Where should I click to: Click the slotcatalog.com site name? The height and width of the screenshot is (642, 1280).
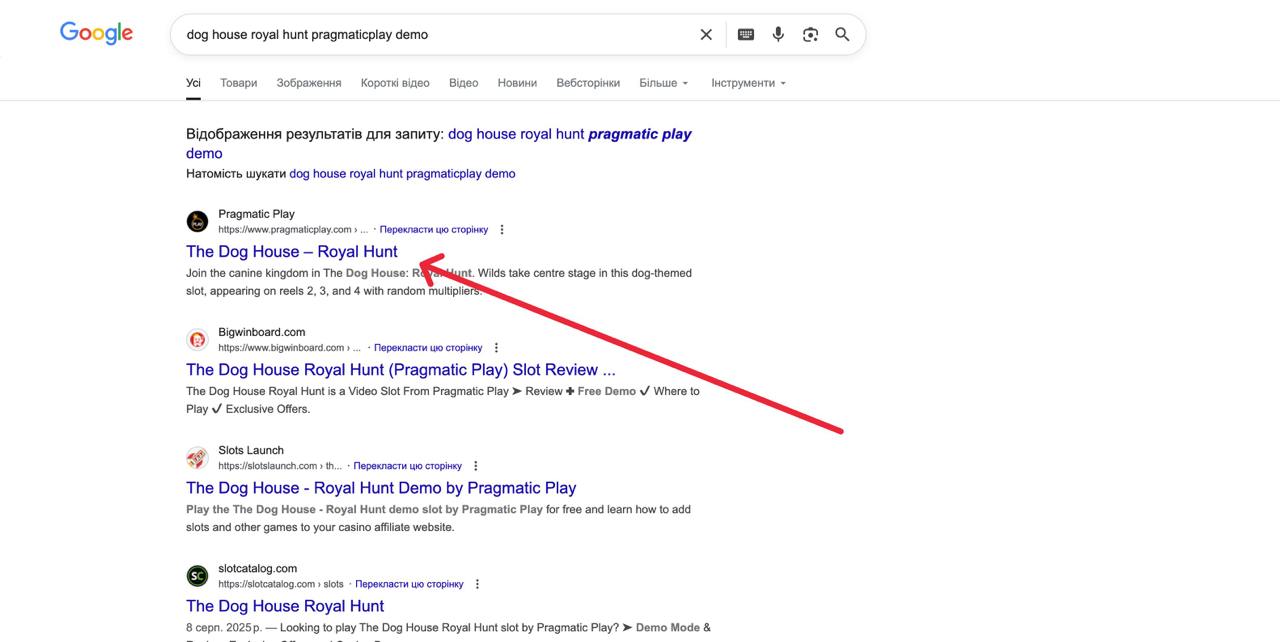click(x=258, y=568)
